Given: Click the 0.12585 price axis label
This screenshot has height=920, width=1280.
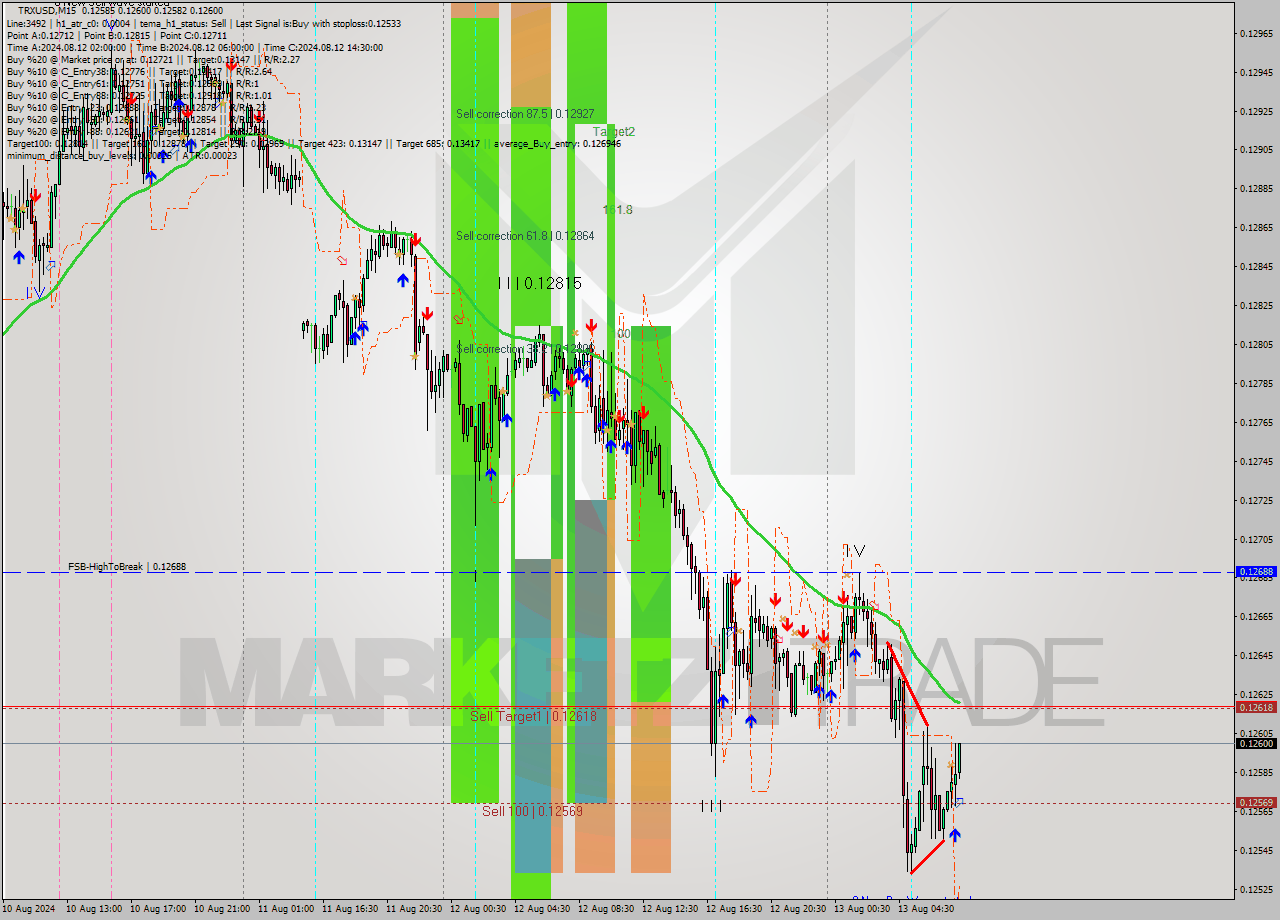Looking at the screenshot, I should click(x=1256, y=773).
